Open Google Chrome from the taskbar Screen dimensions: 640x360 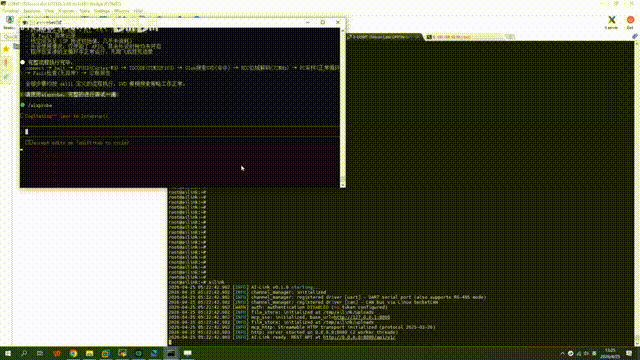coord(73,353)
